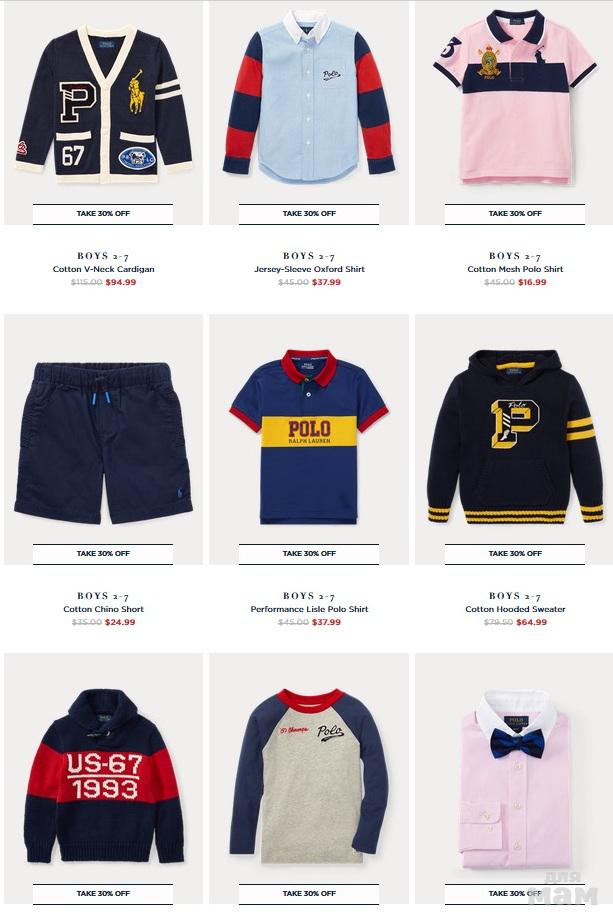Click Take 30% Off under US-67 sweater
Image resolution: width=613 pixels, height=920 pixels.
(x=103, y=894)
